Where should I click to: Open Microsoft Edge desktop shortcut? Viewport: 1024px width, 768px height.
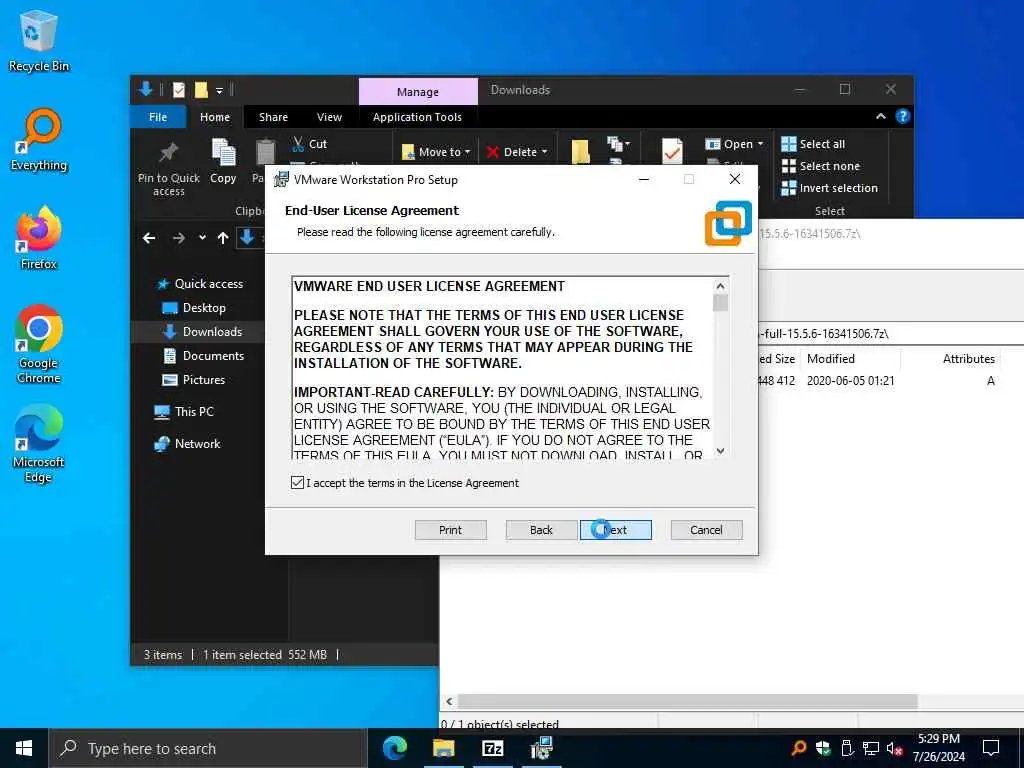pyautogui.click(x=39, y=444)
